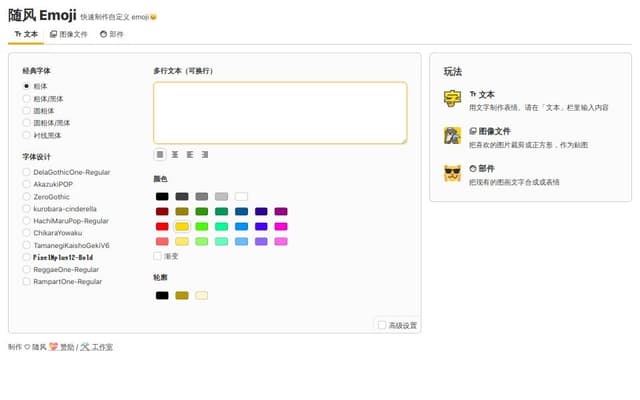This screenshot has height=400, width=640.
Task: Switch to the 图像文件 tab
Action: (x=69, y=34)
